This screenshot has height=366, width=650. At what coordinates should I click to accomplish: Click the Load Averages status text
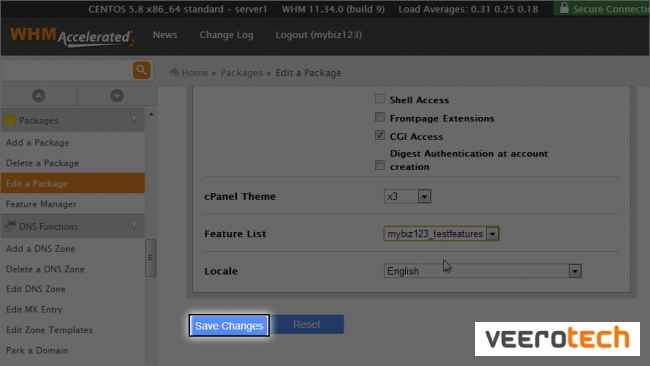click(x=468, y=9)
